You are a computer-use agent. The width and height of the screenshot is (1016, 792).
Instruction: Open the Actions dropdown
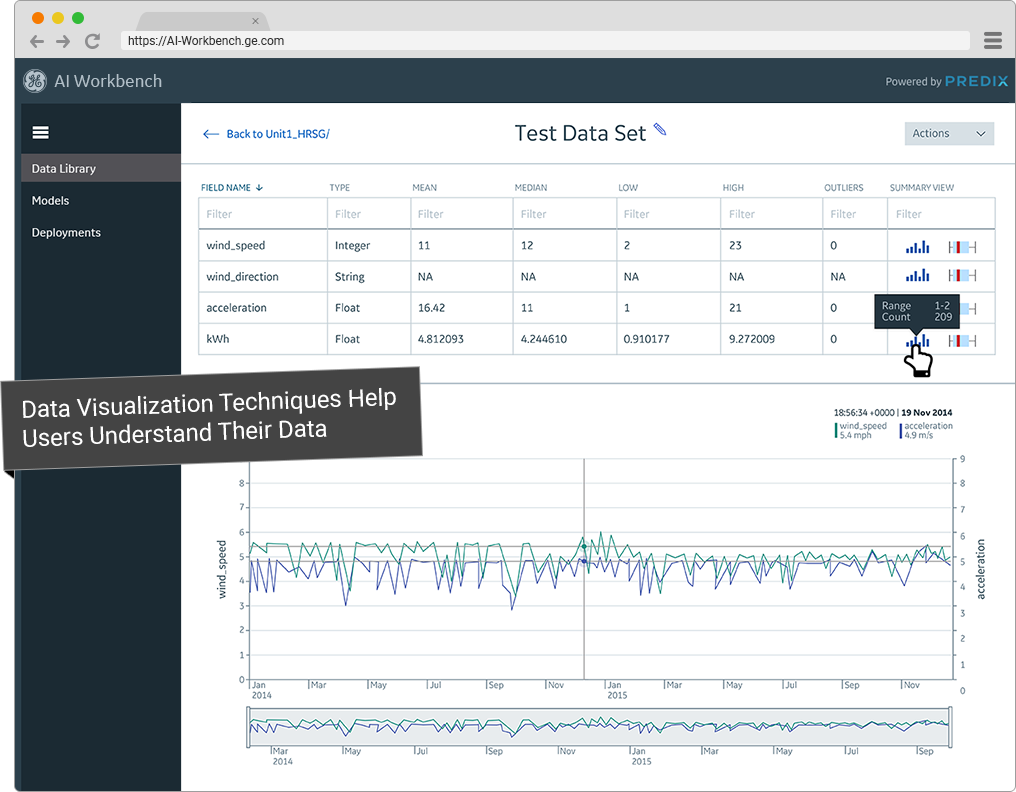[x=949, y=134]
